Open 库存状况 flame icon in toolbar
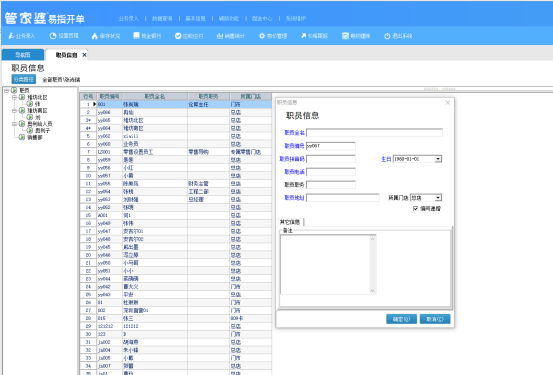553x375 pixels. pos(95,36)
